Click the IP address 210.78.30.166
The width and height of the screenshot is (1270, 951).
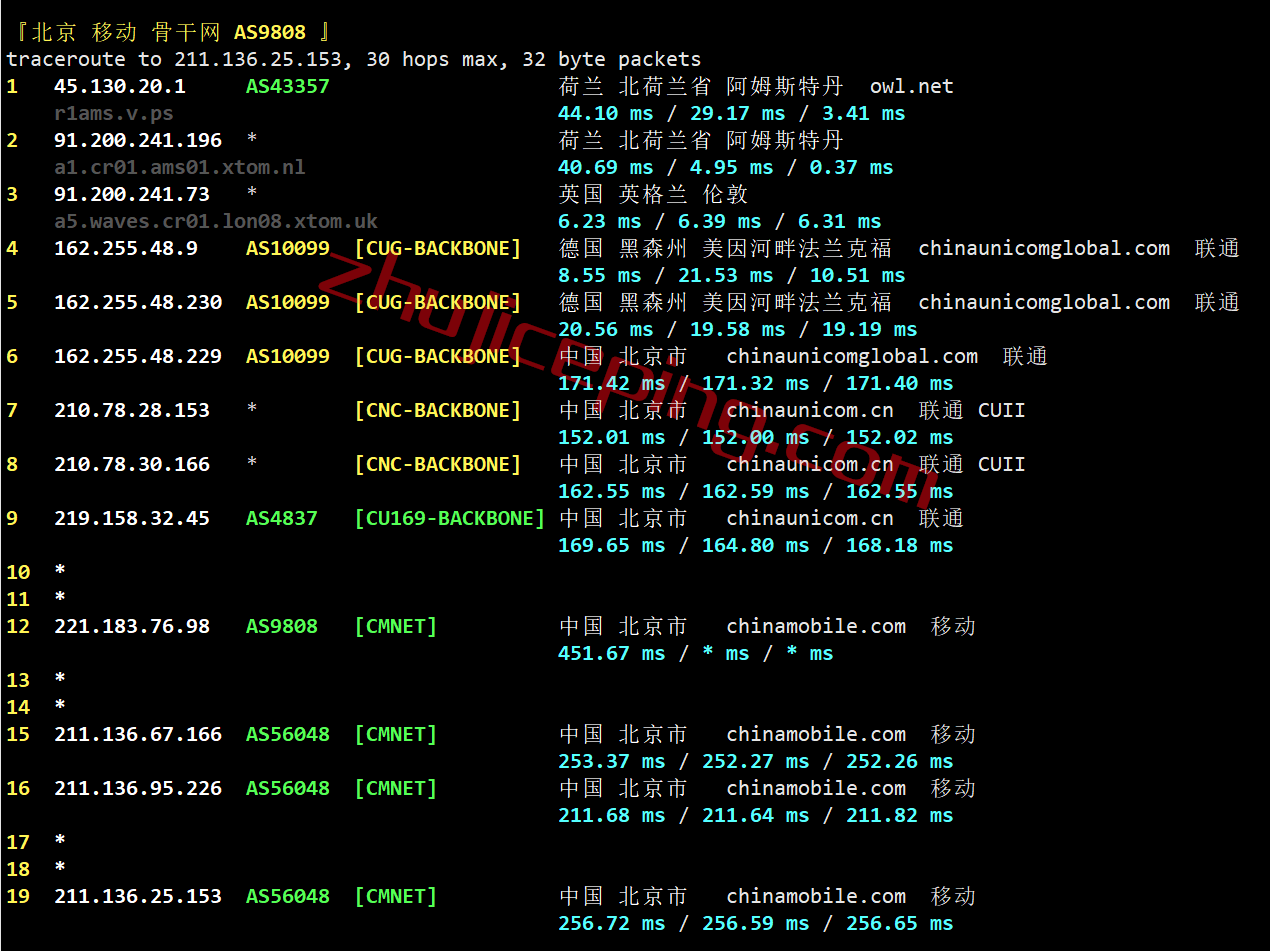tap(132, 464)
